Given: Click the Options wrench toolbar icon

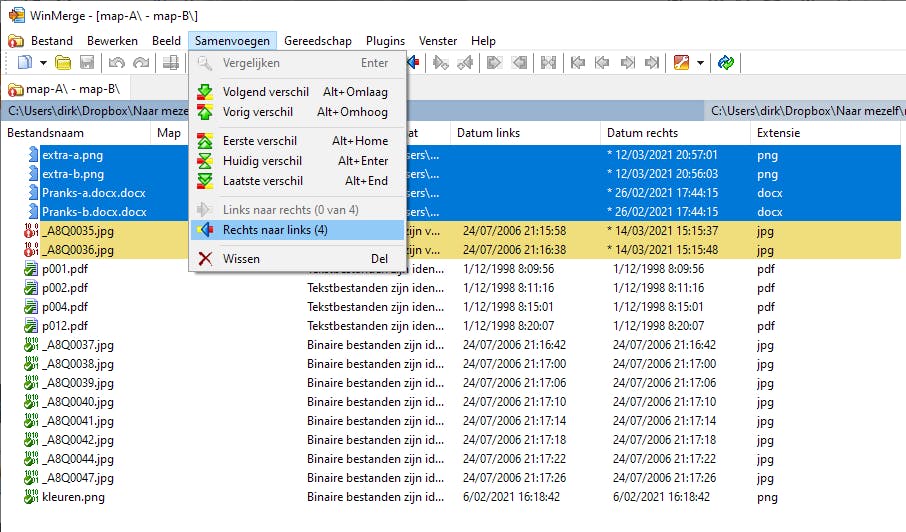Looking at the screenshot, I should point(682,62).
